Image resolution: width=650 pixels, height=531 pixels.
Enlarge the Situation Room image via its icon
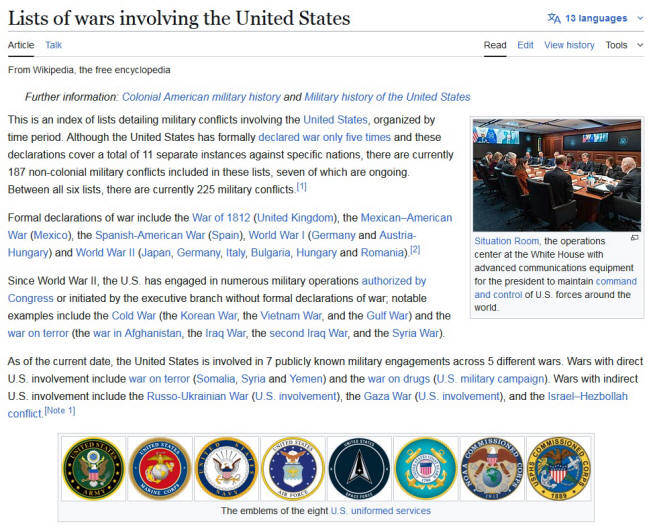click(x=634, y=238)
